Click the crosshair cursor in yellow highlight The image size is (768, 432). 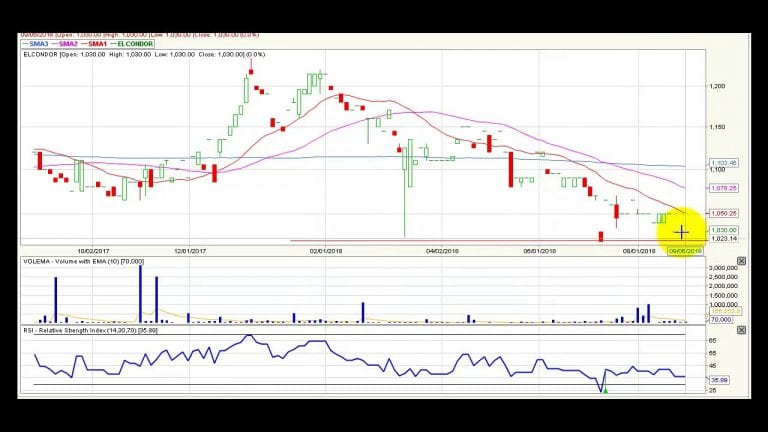tap(681, 232)
